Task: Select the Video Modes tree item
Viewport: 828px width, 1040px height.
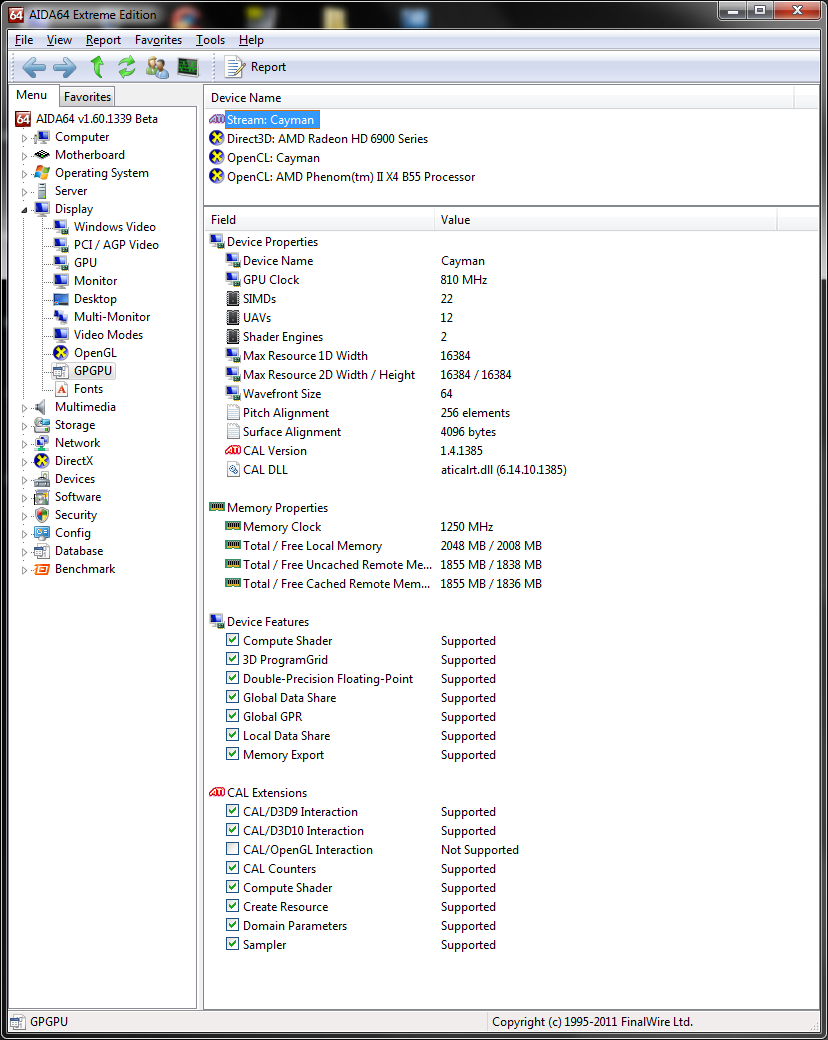Action: tap(108, 334)
